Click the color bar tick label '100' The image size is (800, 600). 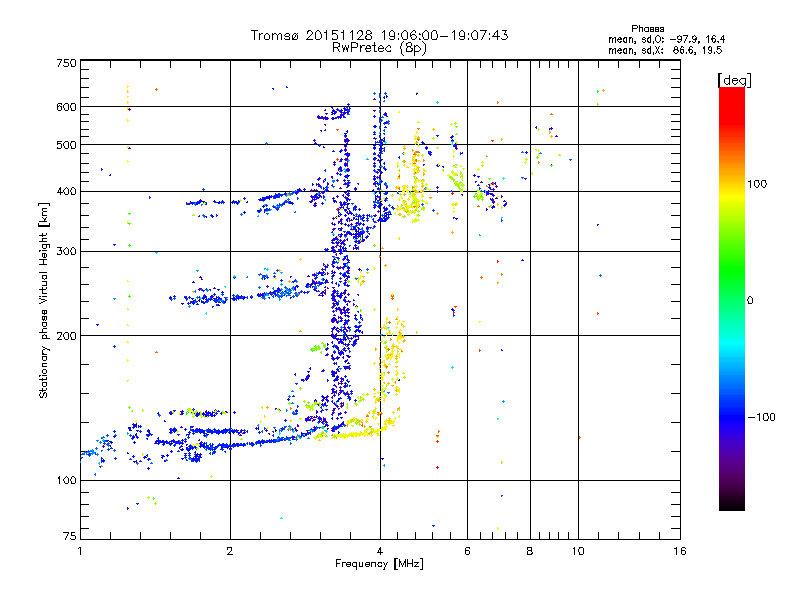(757, 184)
